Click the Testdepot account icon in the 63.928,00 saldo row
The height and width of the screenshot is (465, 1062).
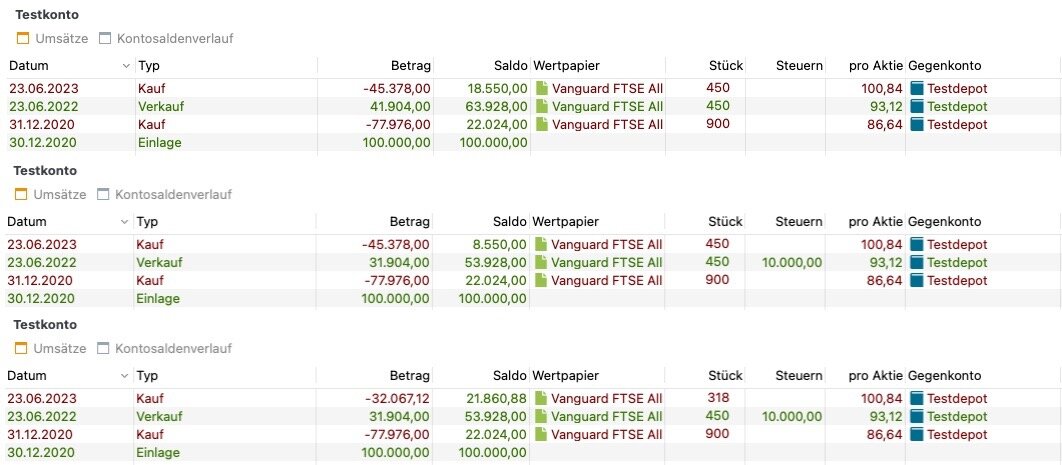[x=917, y=106]
